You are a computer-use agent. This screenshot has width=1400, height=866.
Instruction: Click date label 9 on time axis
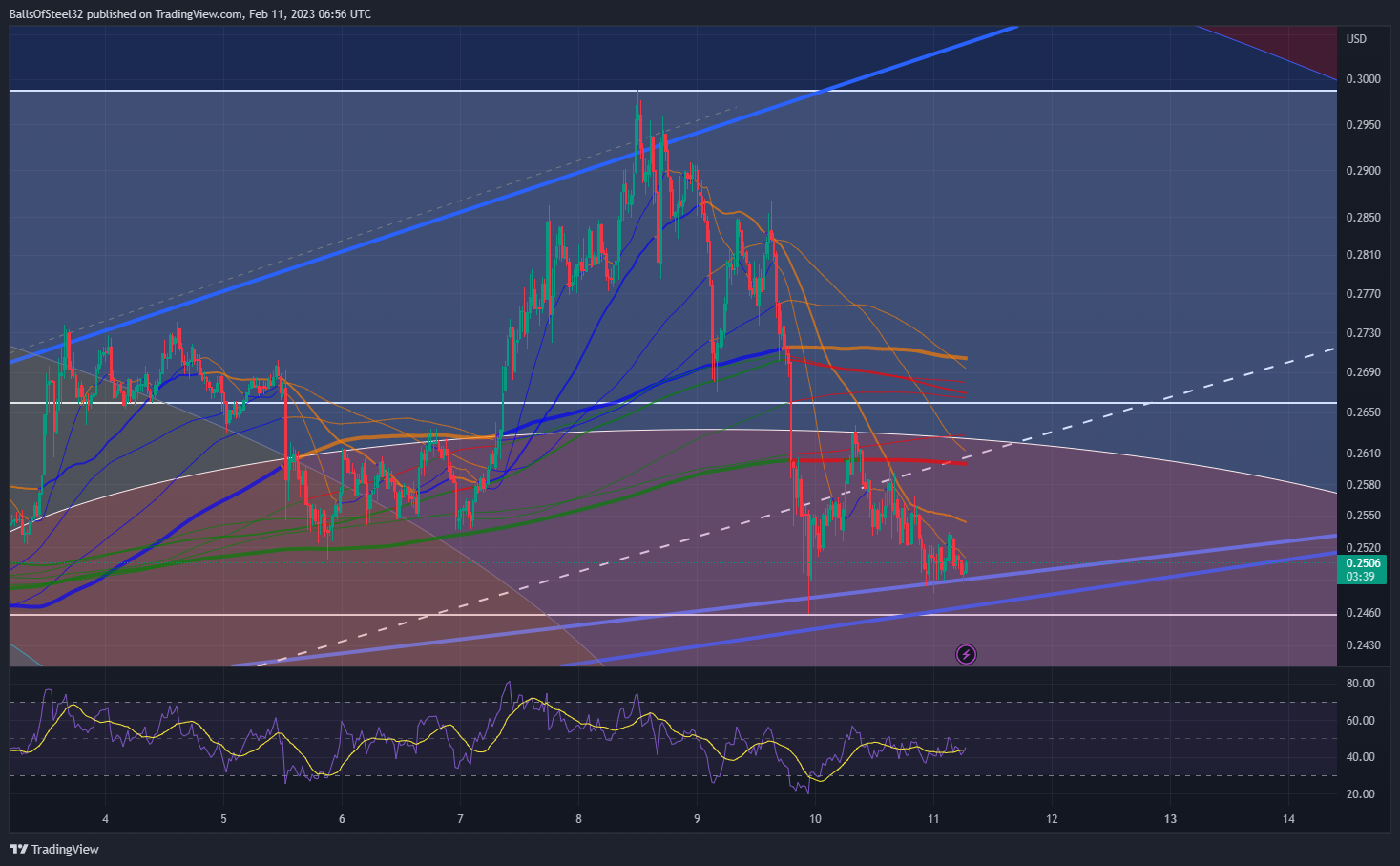(697, 819)
